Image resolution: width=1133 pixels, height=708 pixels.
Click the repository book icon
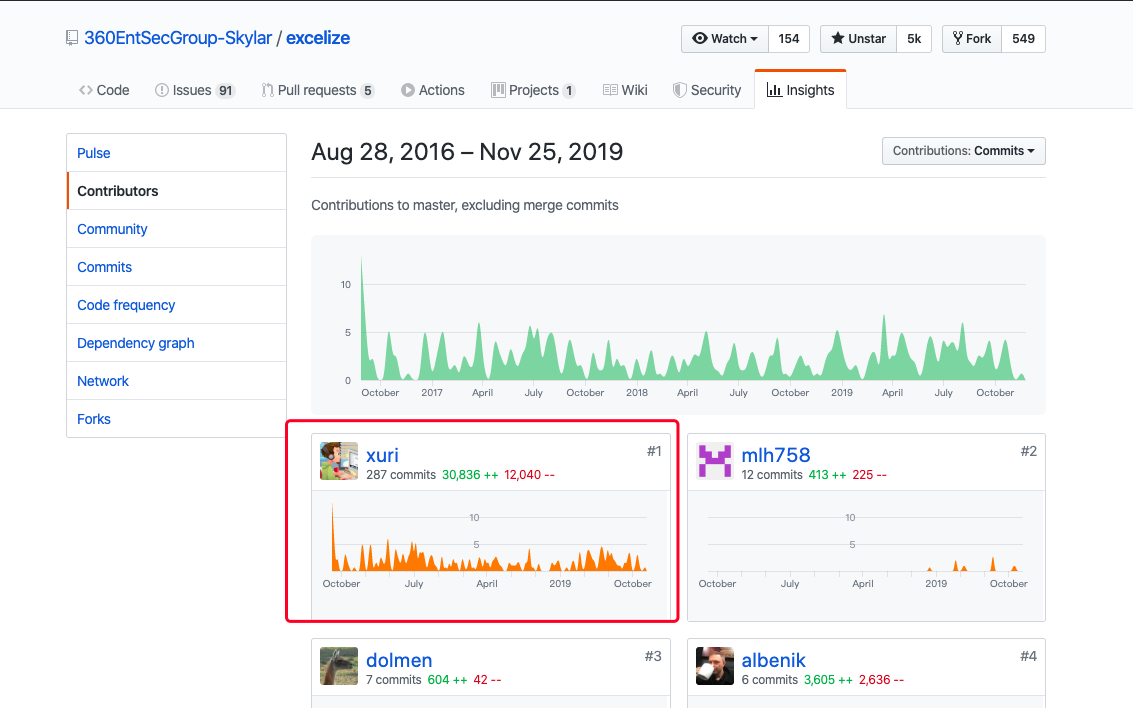72,38
